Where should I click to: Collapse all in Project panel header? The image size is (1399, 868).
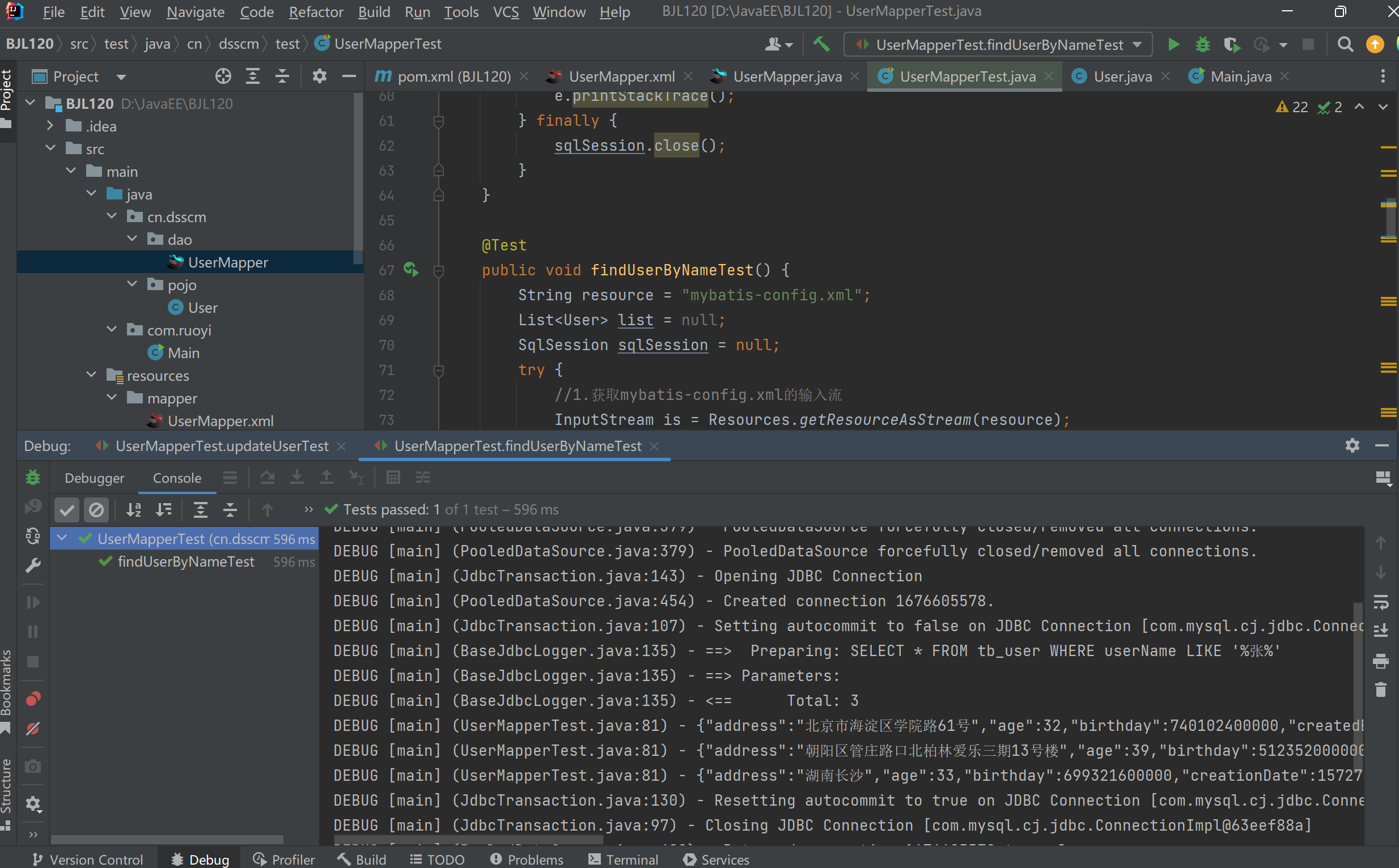coord(282,76)
